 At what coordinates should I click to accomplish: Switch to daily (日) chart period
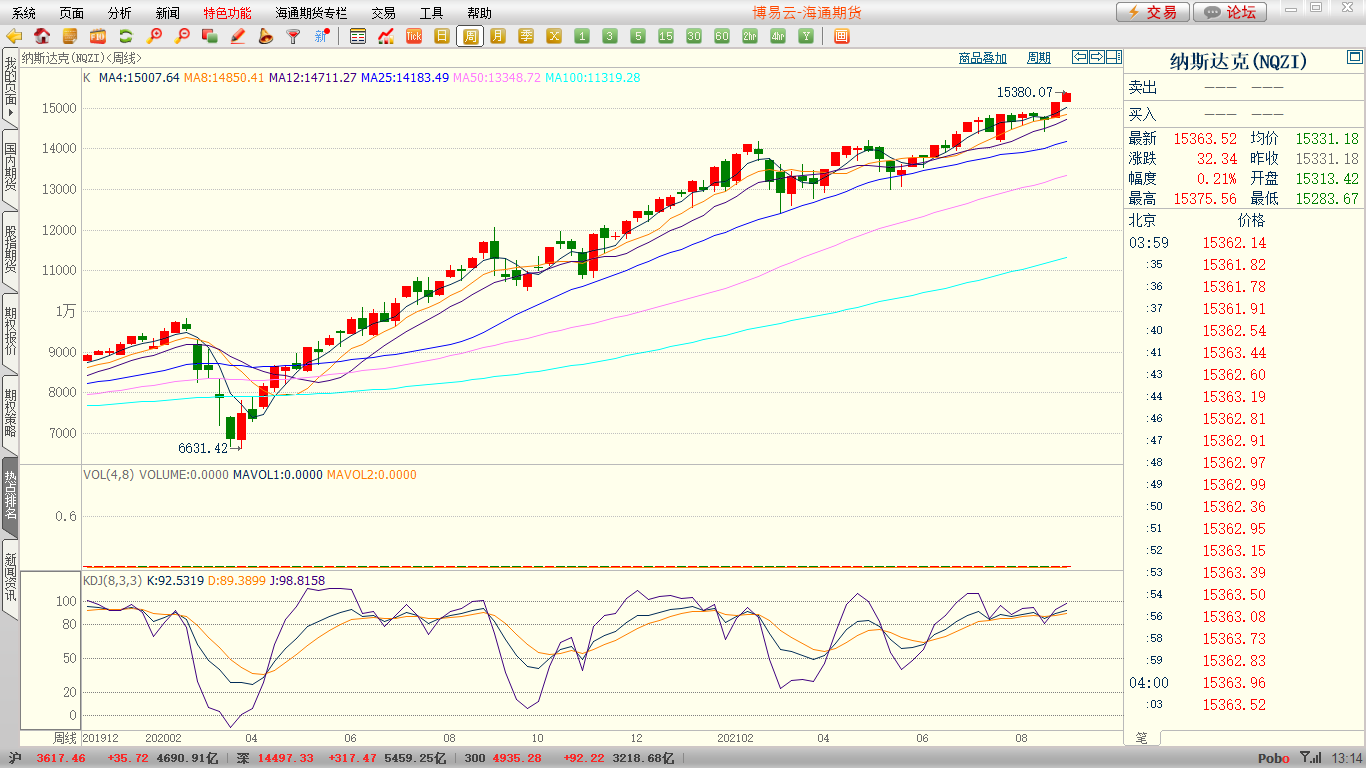tap(442, 36)
